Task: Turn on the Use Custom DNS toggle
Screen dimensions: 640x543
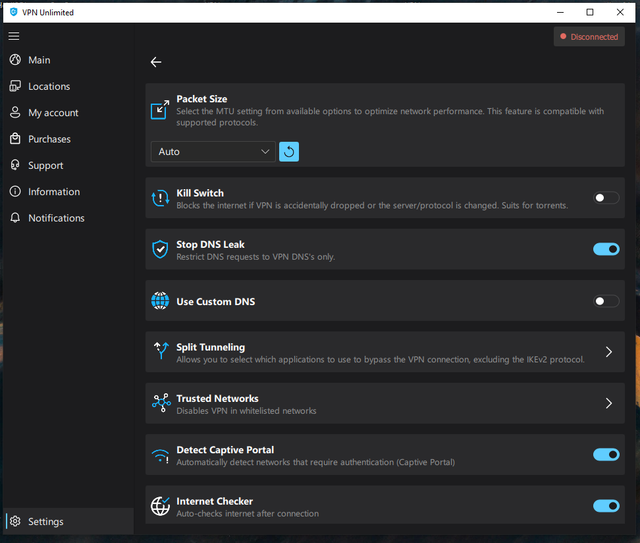Action: (606, 301)
